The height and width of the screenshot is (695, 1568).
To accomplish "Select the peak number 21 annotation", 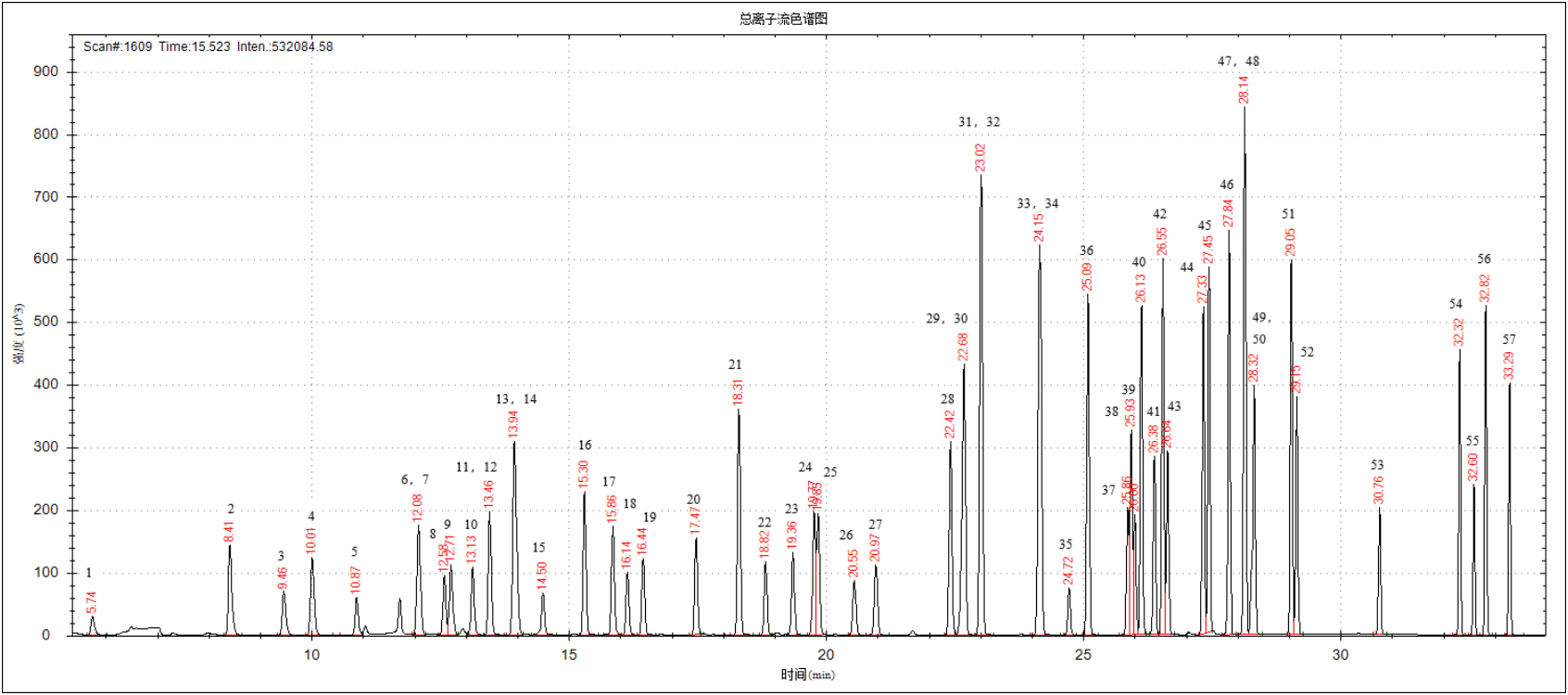I will coord(735,365).
